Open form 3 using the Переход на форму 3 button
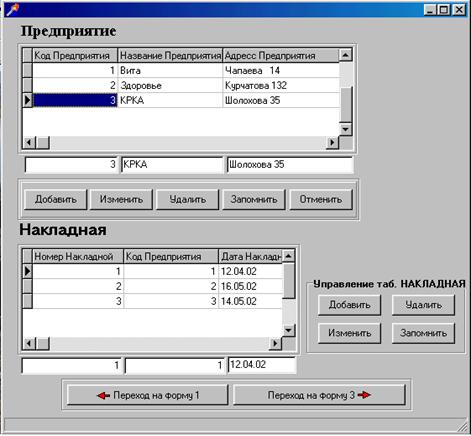This screenshot has width=471, height=436. pyautogui.click(x=319, y=395)
